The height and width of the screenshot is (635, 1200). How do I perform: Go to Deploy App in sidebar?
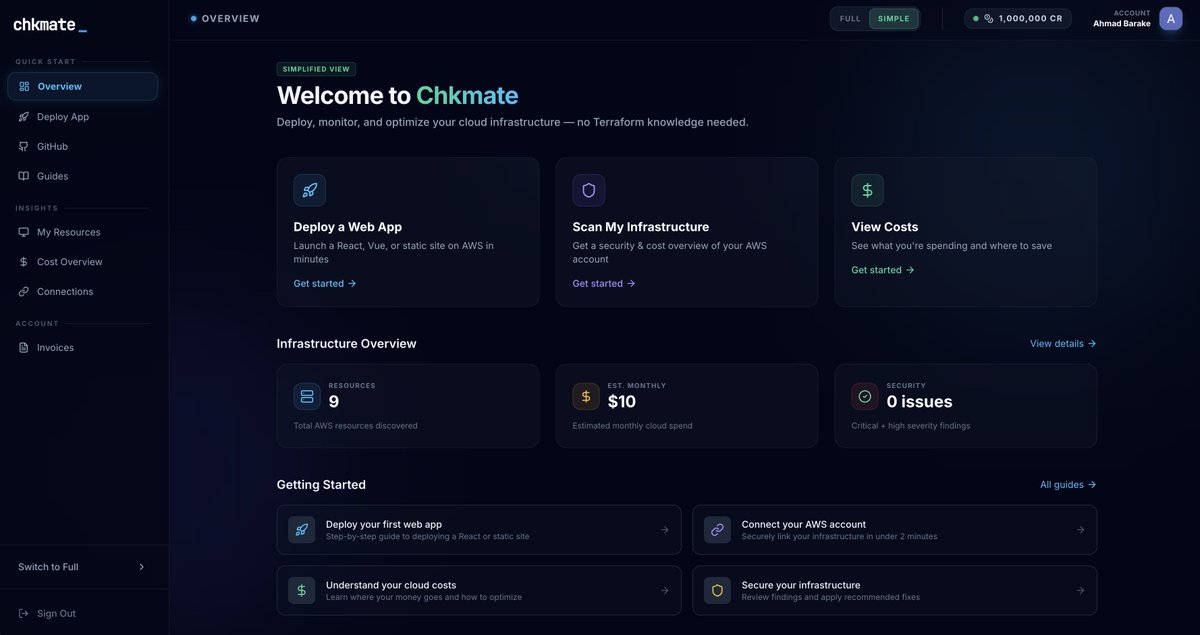(x=82, y=116)
